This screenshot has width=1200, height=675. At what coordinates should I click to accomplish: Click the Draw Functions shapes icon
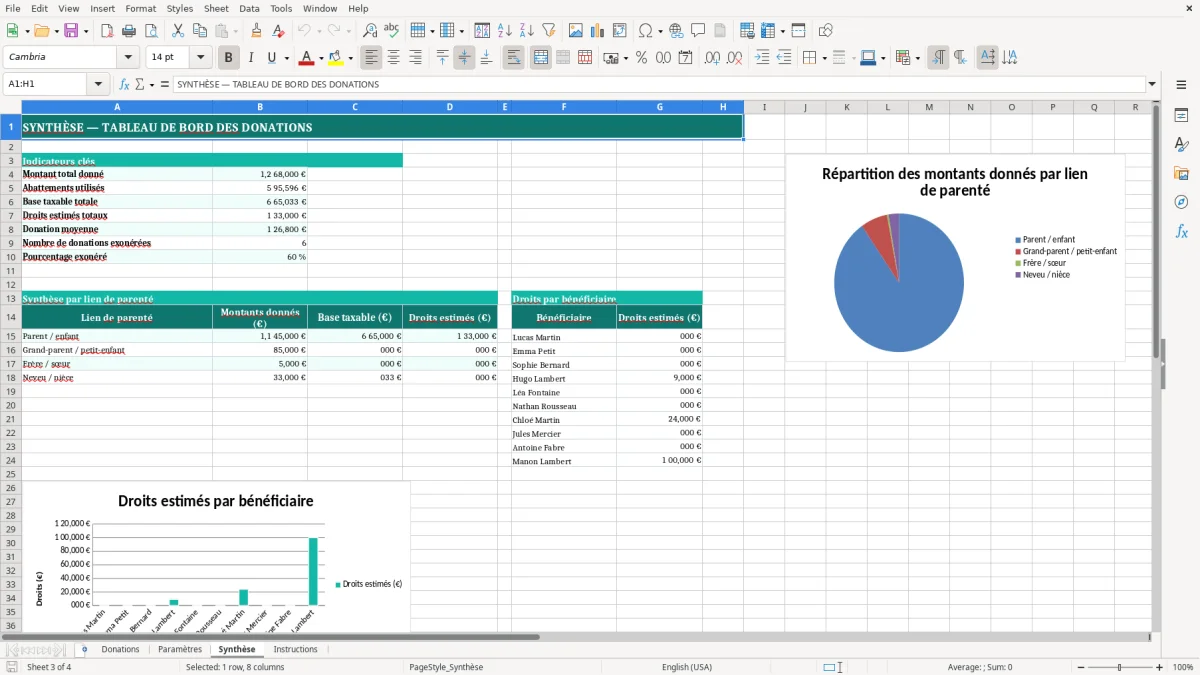[825, 31]
